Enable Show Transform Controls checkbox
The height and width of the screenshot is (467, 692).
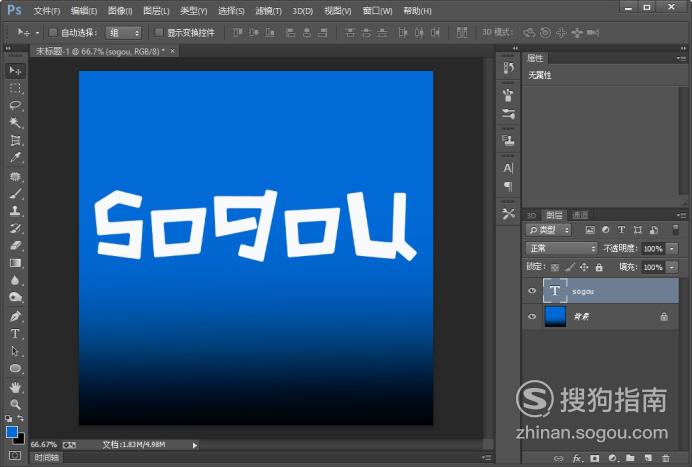(159, 32)
